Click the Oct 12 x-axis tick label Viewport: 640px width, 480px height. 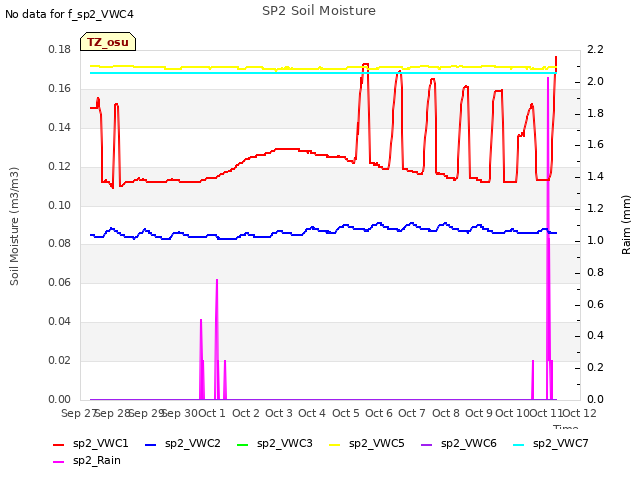[x=580, y=413]
